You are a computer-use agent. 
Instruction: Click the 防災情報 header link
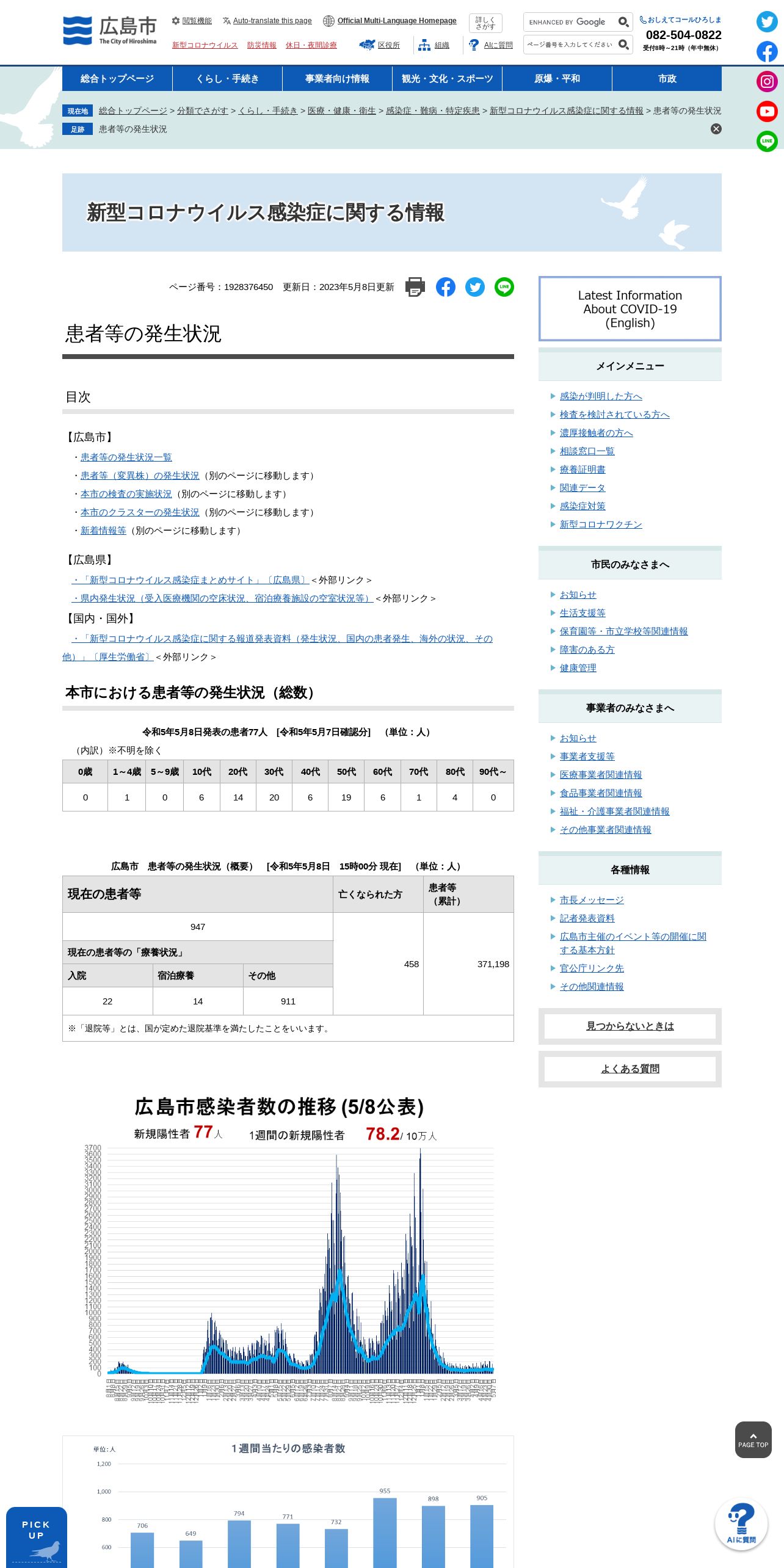tap(261, 45)
